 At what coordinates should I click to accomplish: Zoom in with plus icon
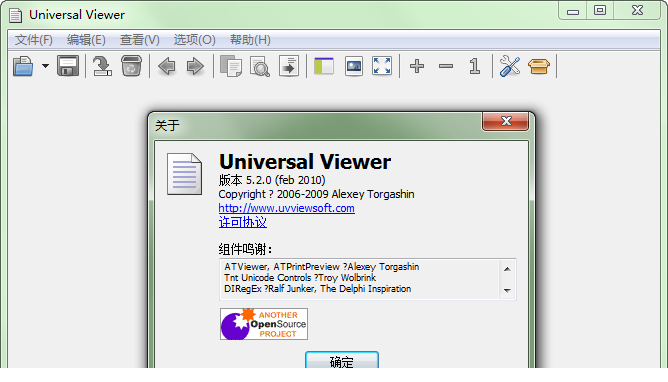417,66
